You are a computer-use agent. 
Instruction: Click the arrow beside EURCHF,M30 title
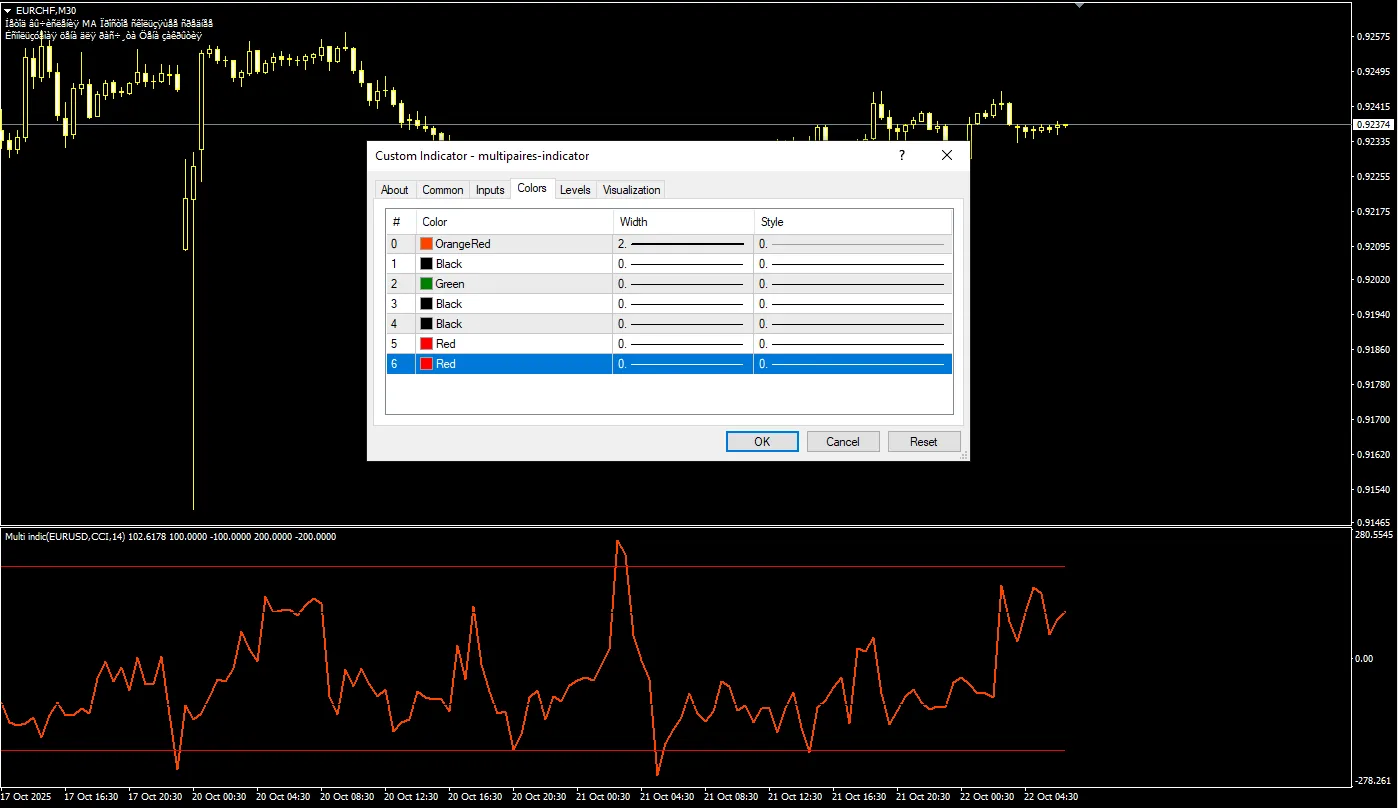point(8,10)
